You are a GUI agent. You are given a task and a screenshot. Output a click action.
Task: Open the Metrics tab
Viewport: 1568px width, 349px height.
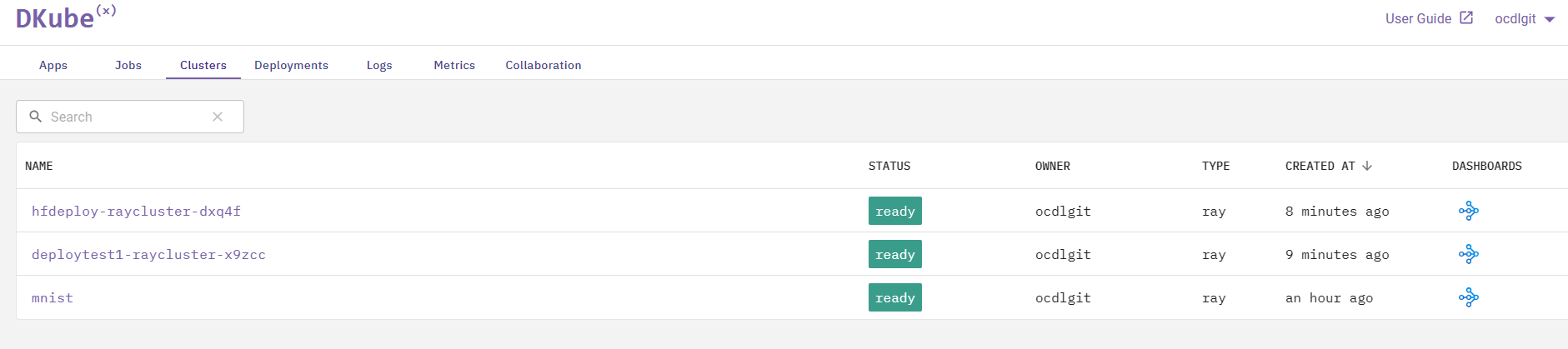454,65
